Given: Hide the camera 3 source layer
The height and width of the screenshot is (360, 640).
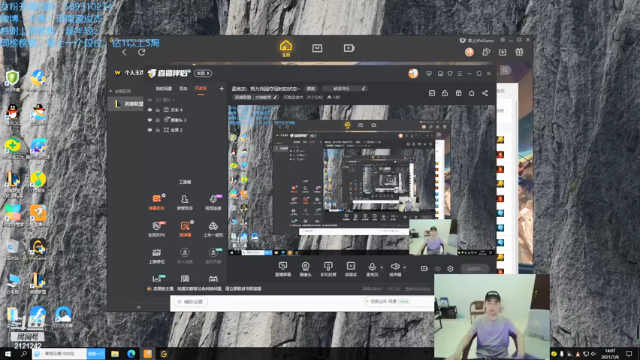Looking at the screenshot, I should [150, 120].
